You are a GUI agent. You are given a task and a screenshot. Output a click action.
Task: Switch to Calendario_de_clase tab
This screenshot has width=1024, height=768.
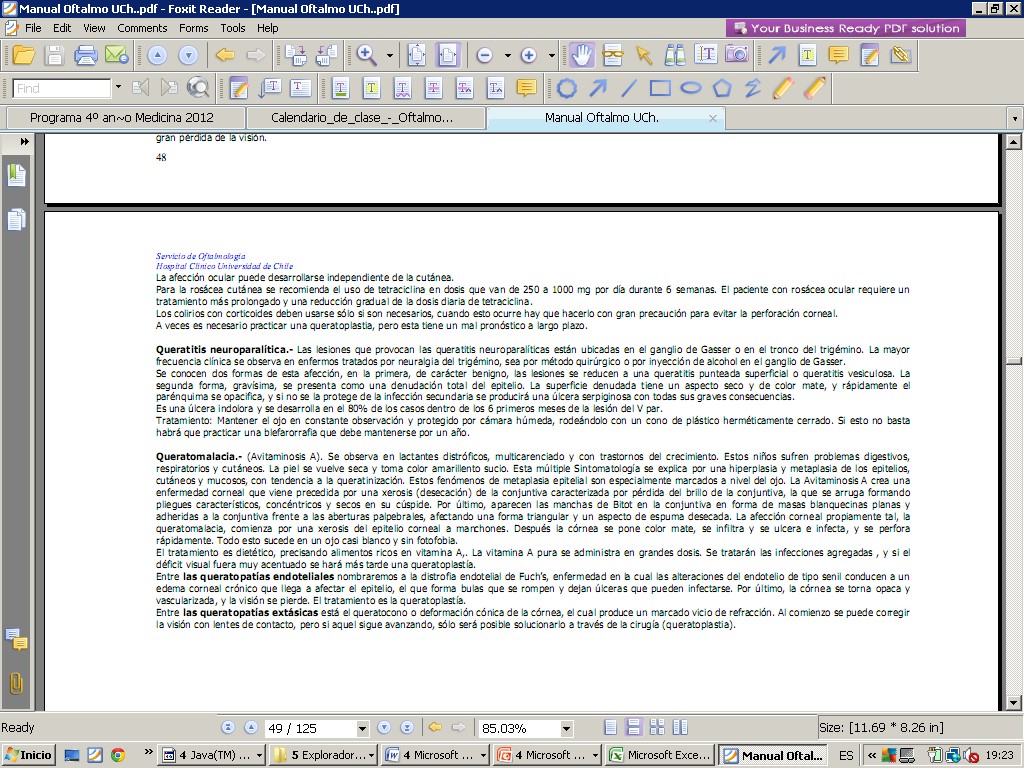pos(362,117)
